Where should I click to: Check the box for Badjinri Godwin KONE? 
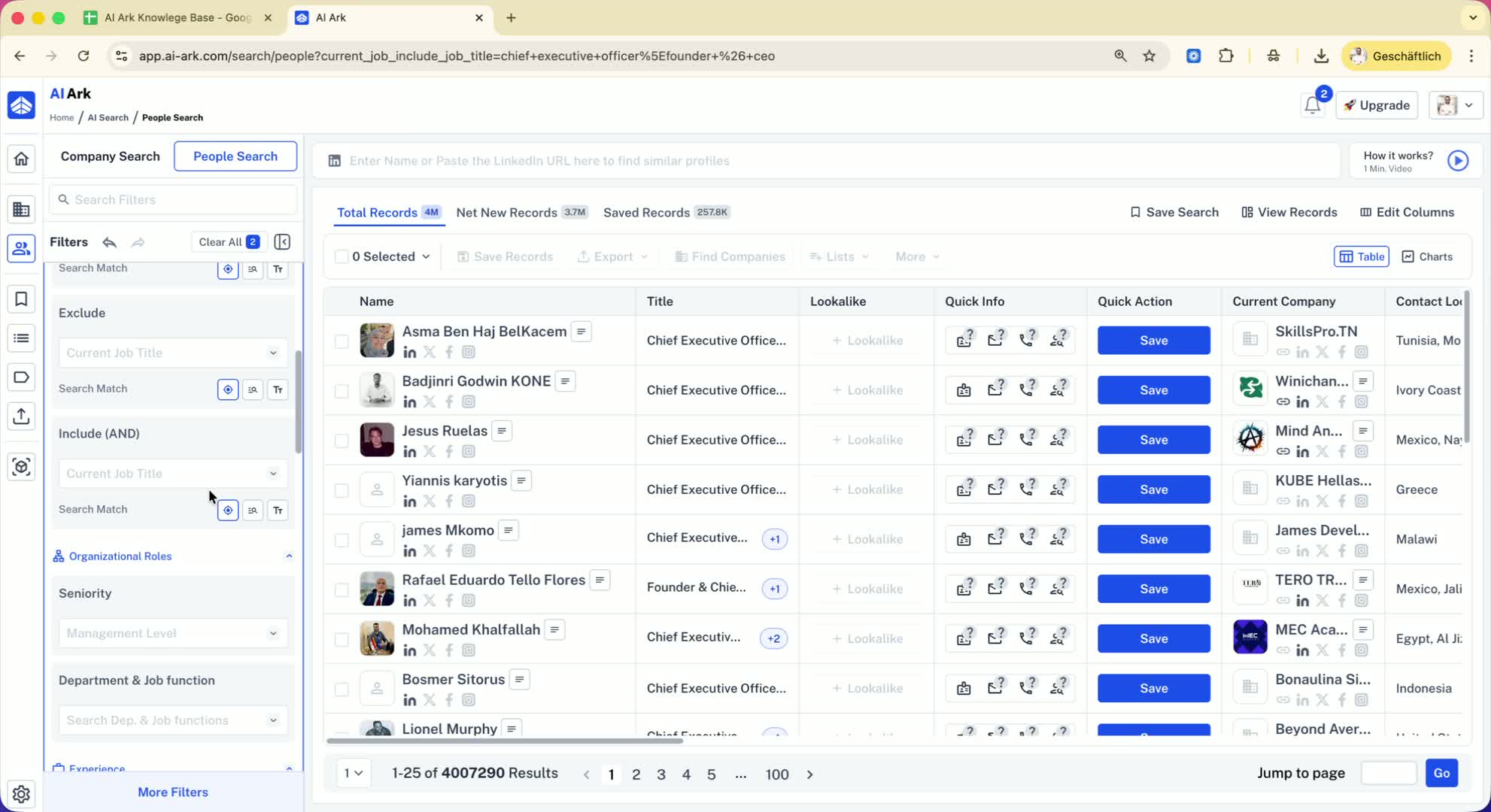tap(342, 391)
